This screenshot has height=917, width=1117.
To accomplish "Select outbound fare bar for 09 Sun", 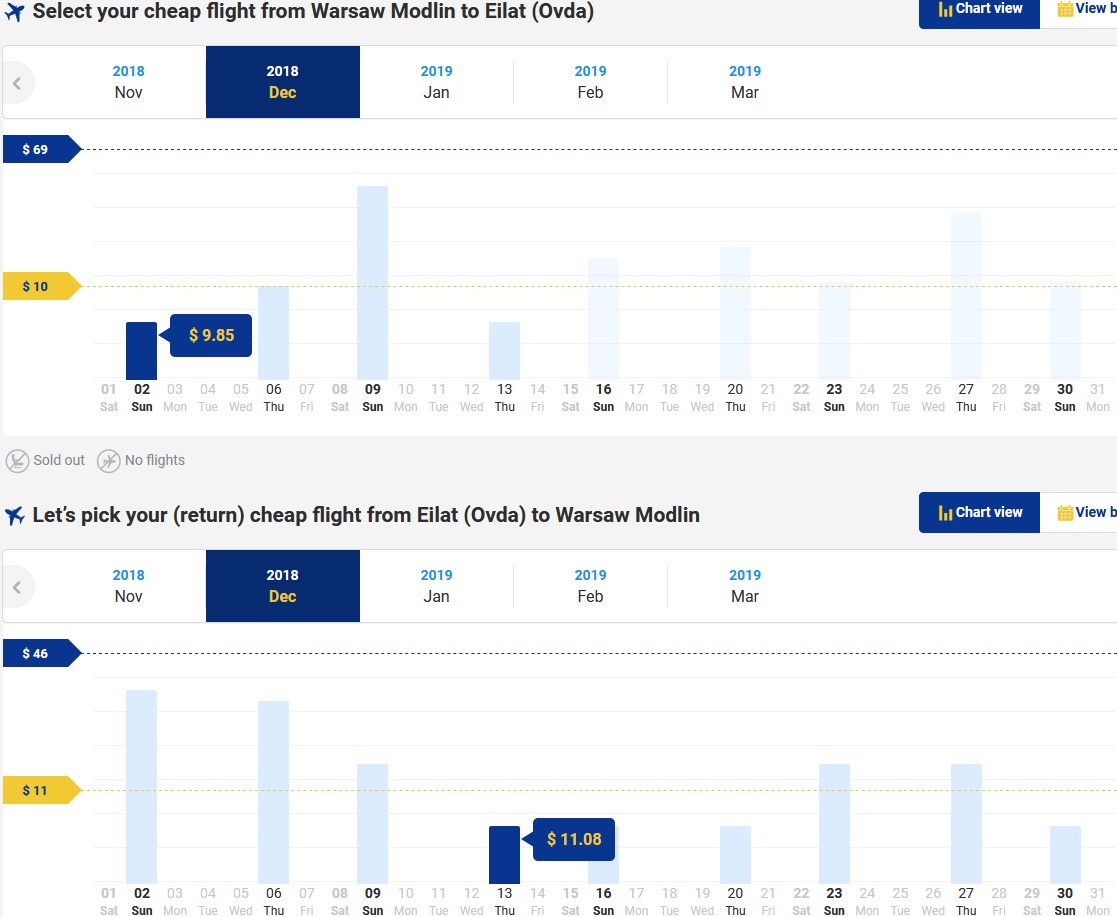I will [x=373, y=283].
